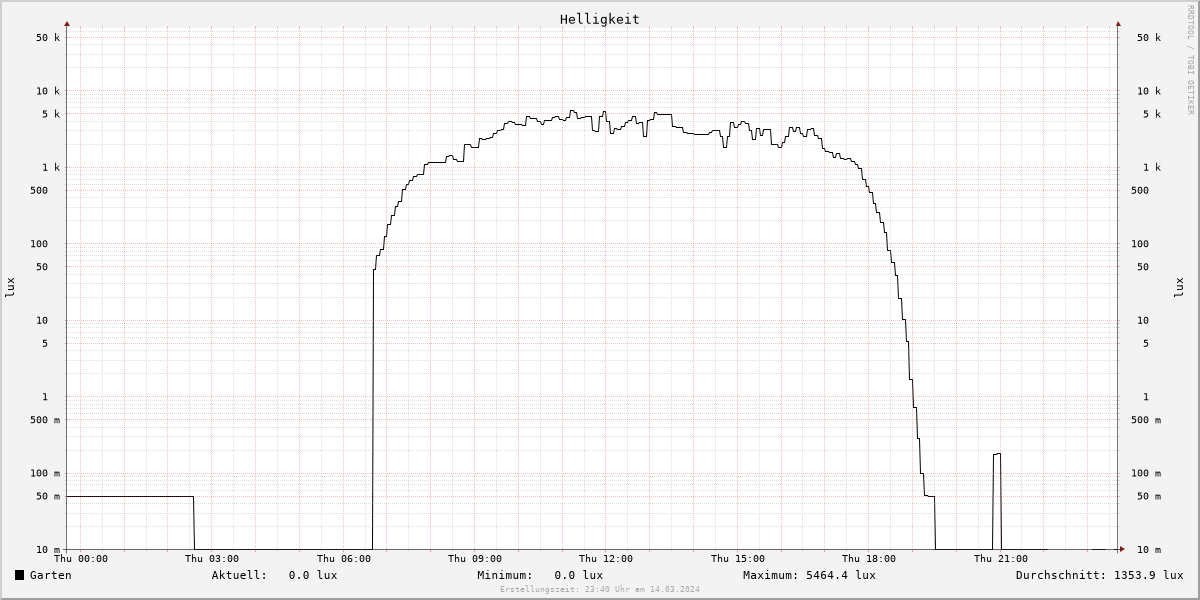Click the right axis 5 k label
Image resolution: width=1200 pixels, height=600 pixels.
(1152, 114)
